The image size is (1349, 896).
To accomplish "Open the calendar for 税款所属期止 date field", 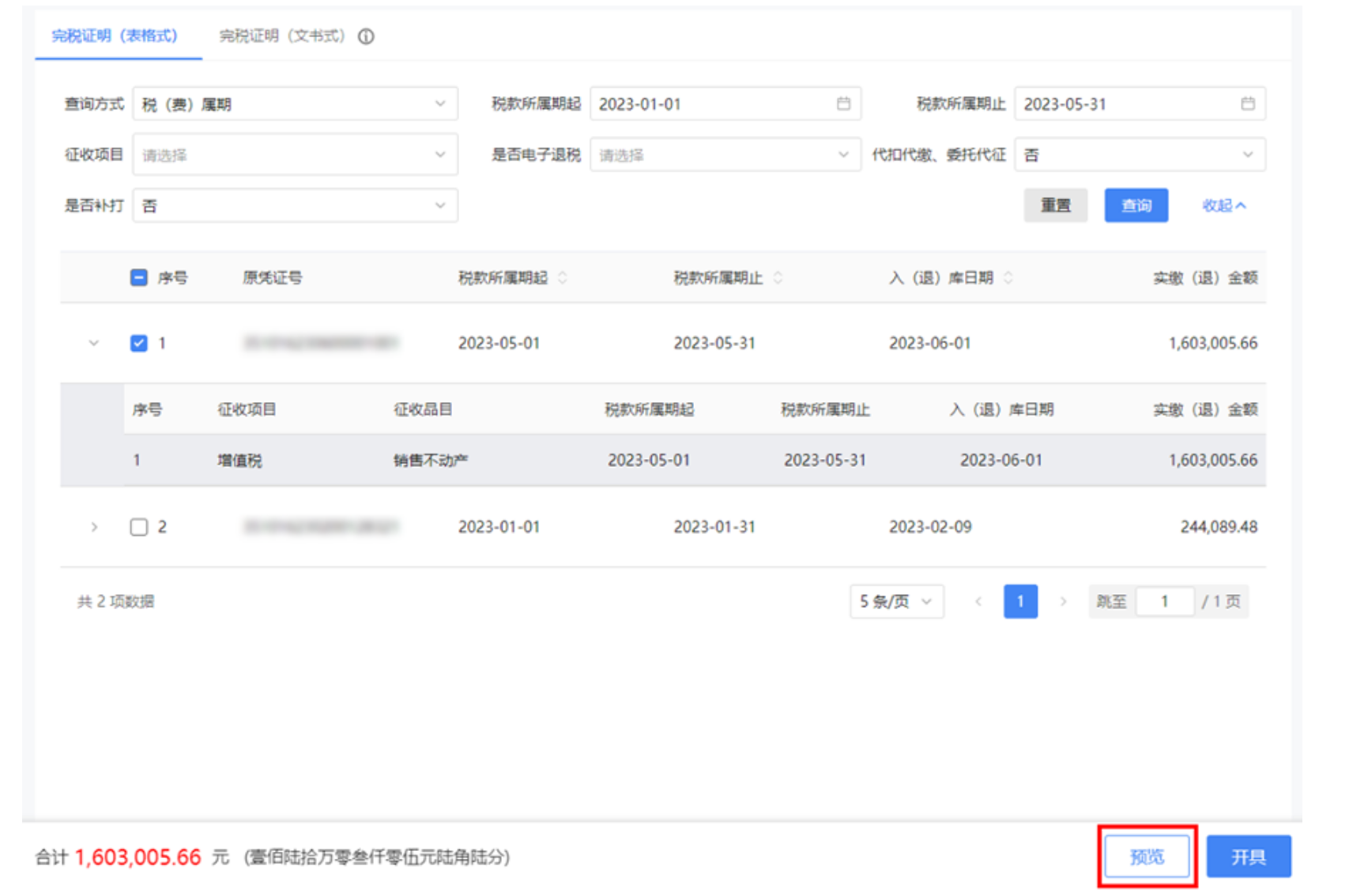I will click(1247, 103).
